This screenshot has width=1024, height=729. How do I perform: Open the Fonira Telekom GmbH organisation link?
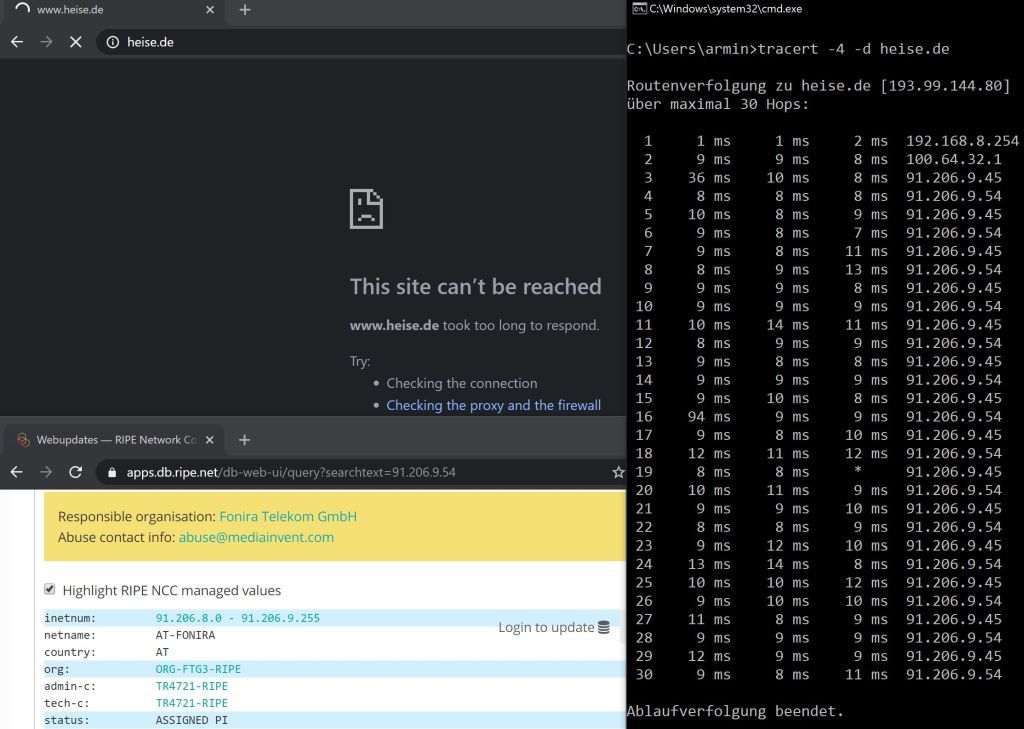(288, 517)
